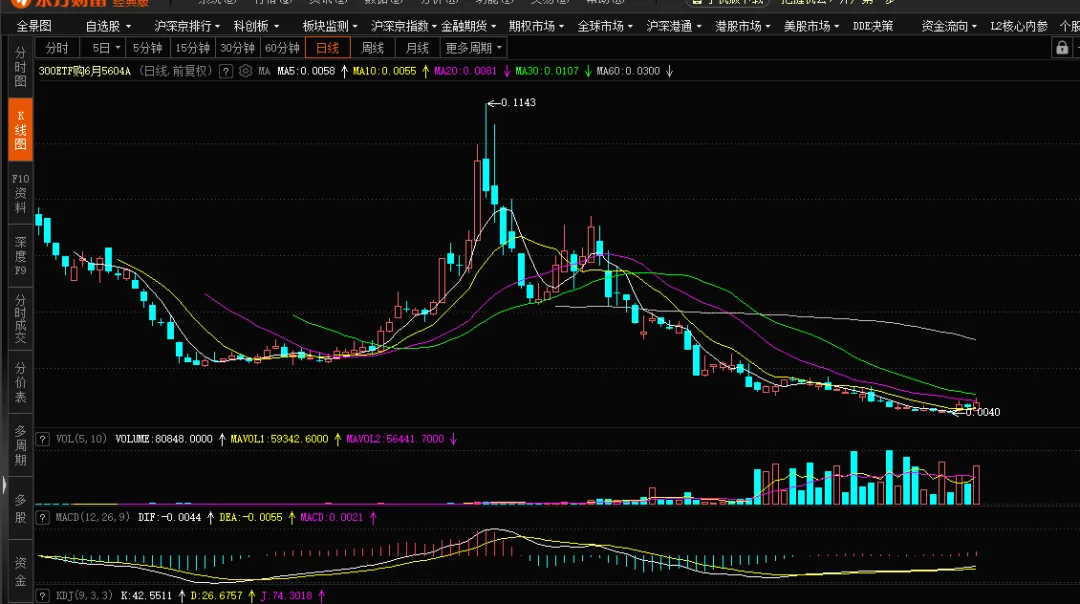Click the lock icon beside the period tabs

click(x=1061, y=48)
